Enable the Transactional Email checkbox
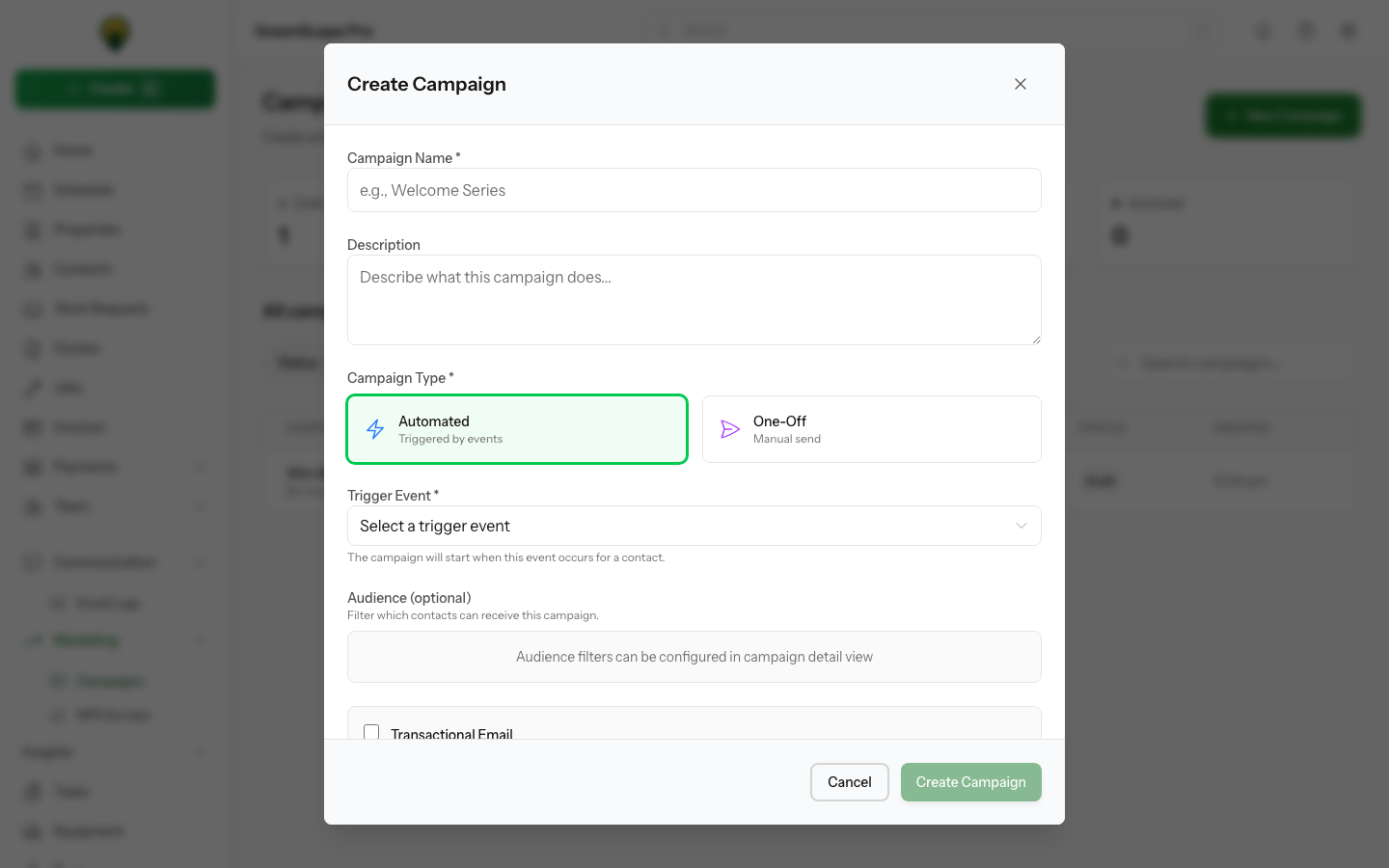Screen dimensions: 1389x868 point(371,733)
